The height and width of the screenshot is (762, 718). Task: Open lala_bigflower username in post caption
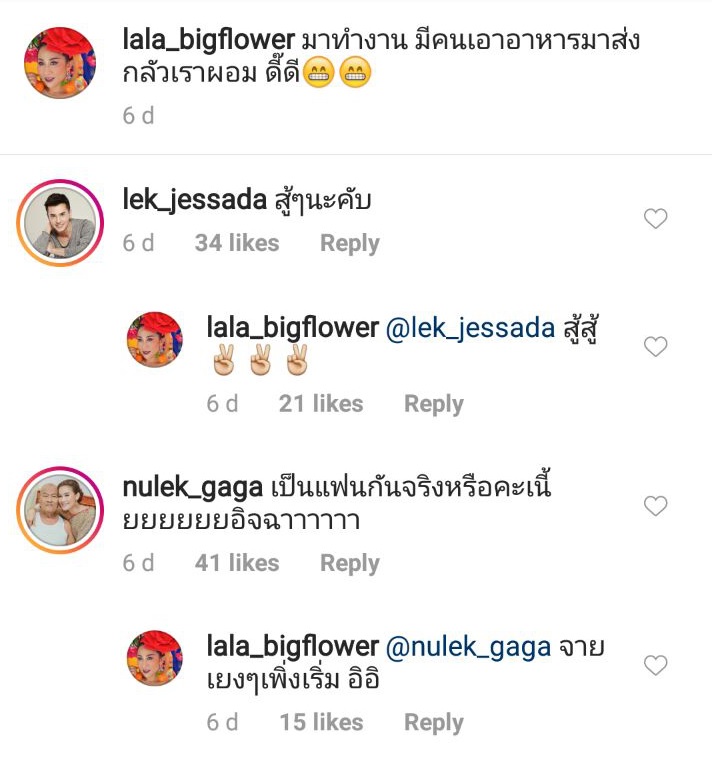click(209, 39)
